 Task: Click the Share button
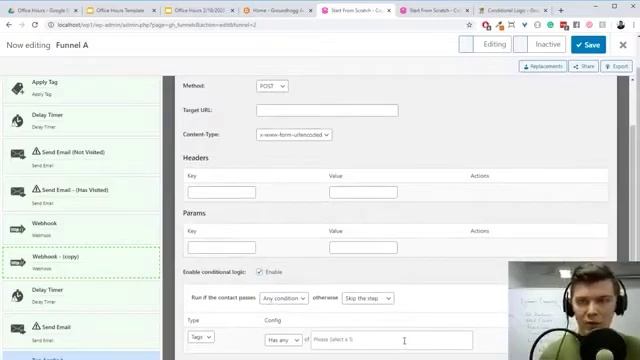point(584,67)
